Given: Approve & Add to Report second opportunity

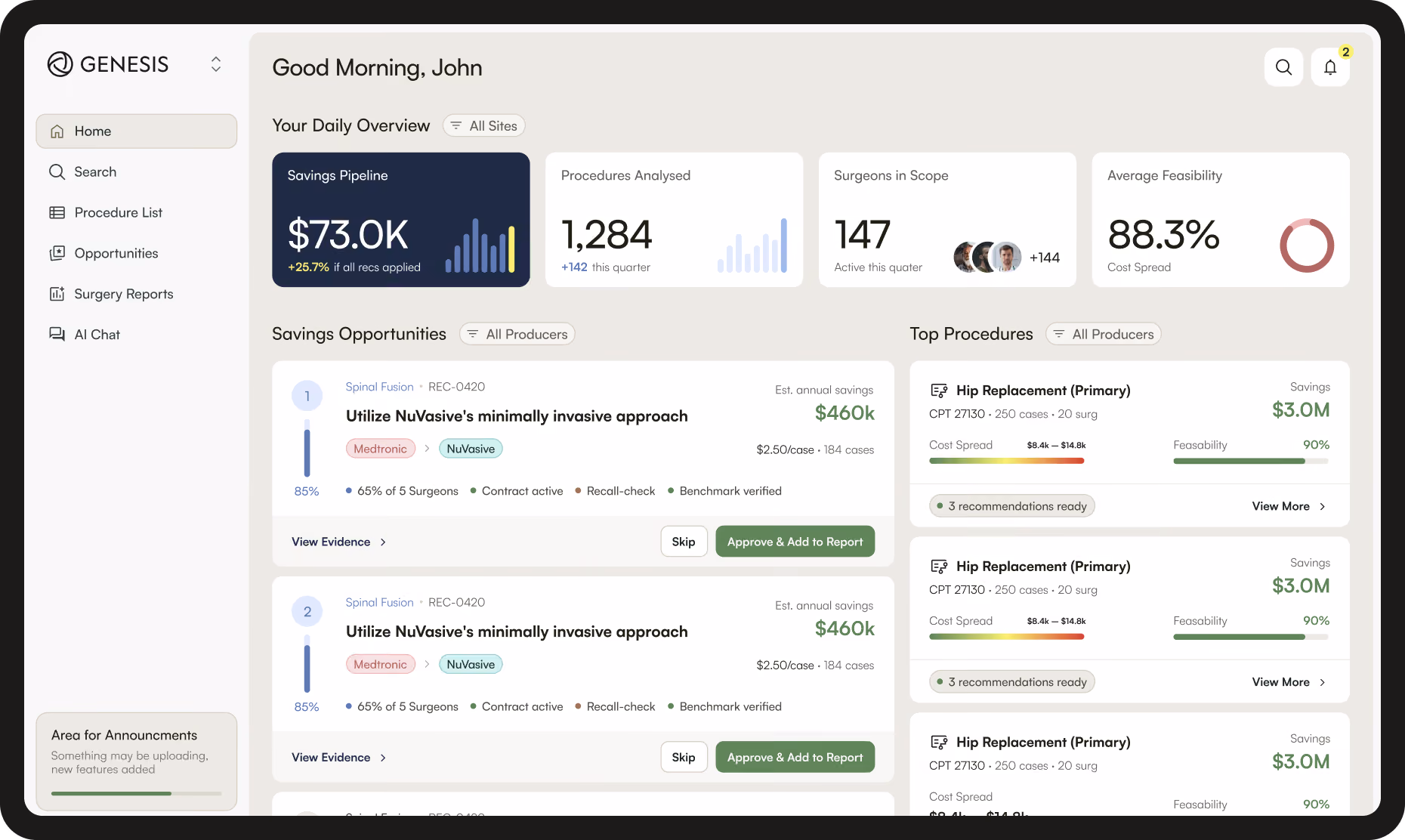Looking at the screenshot, I should point(795,757).
